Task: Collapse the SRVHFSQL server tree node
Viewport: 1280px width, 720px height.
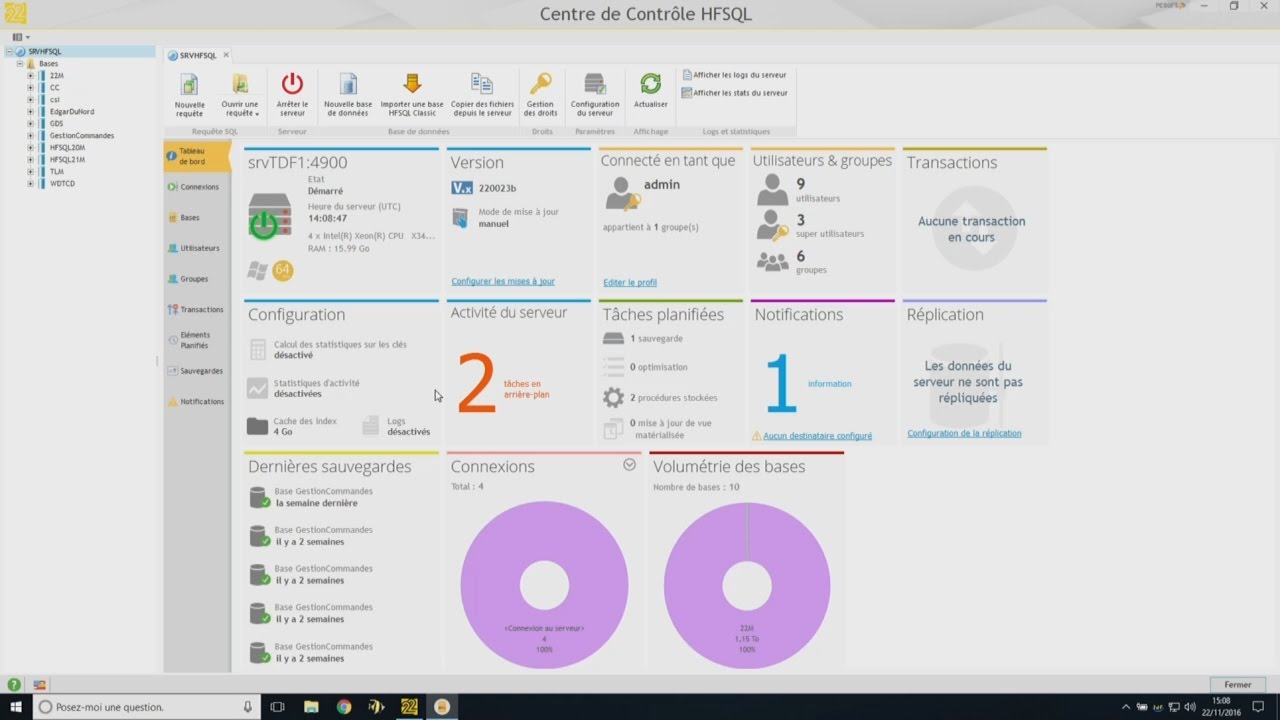Action: (x=9, y=51)
